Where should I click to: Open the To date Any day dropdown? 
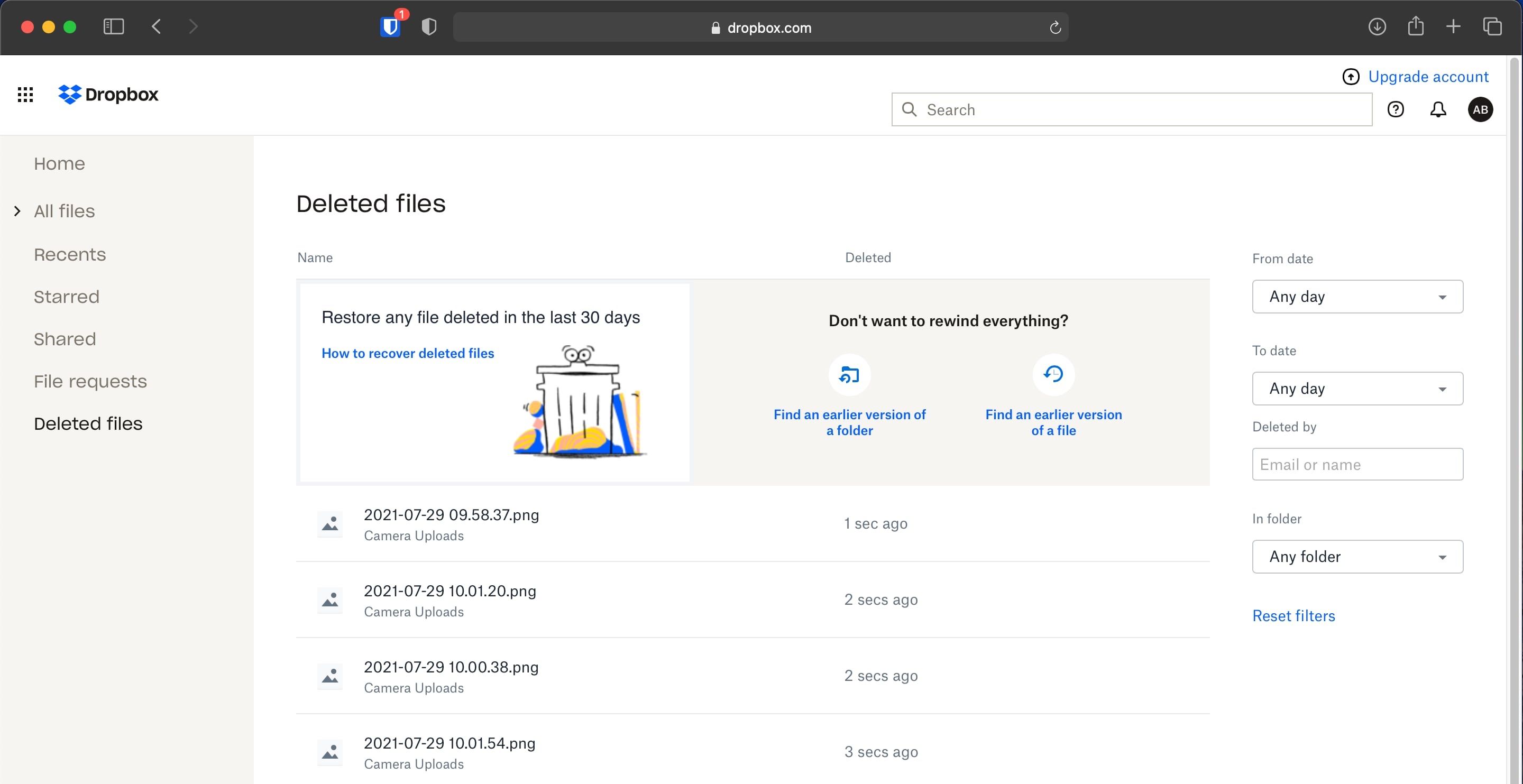(1357, 389)
